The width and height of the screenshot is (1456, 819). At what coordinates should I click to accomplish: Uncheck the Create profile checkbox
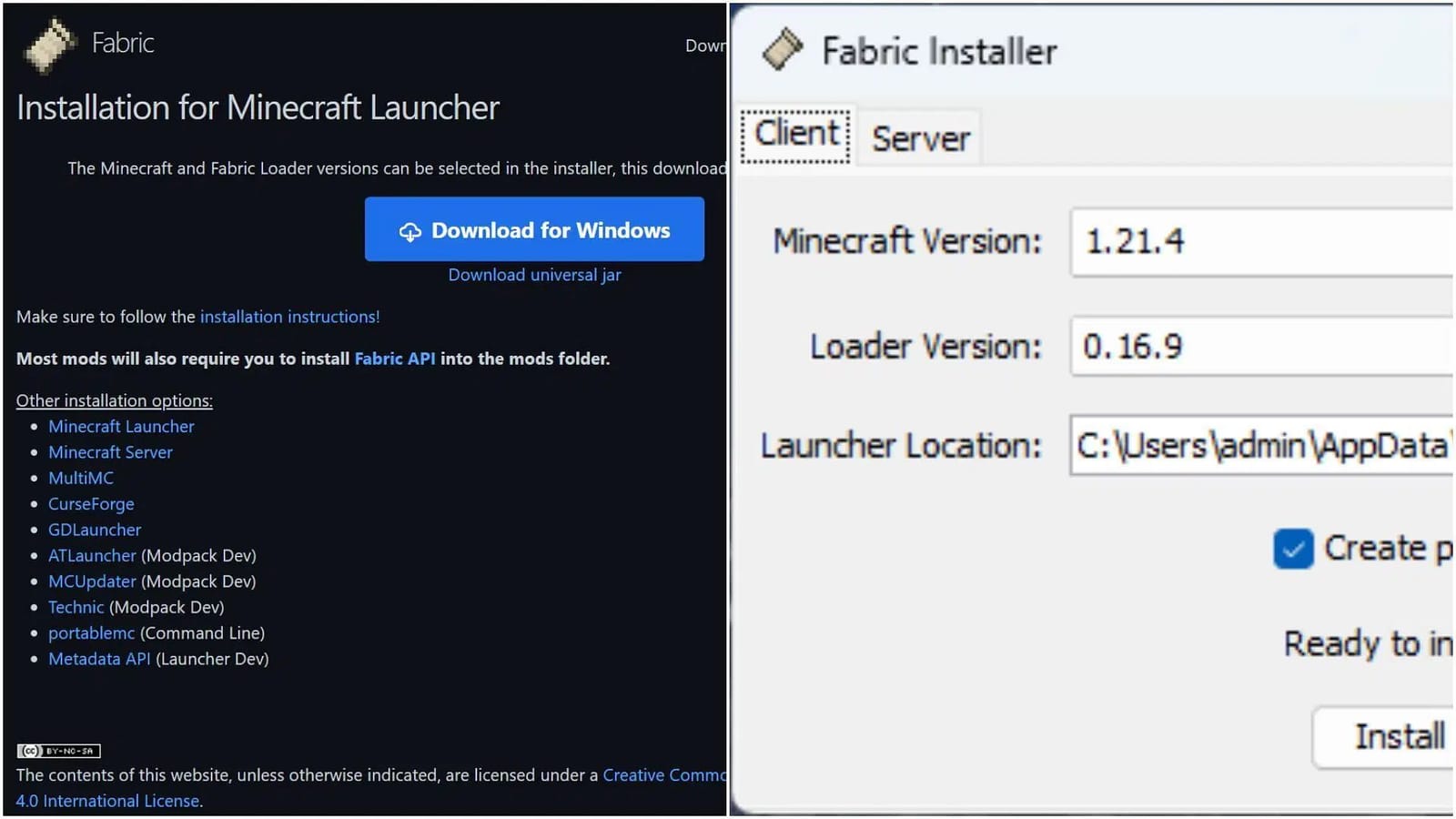point(1293,549)
